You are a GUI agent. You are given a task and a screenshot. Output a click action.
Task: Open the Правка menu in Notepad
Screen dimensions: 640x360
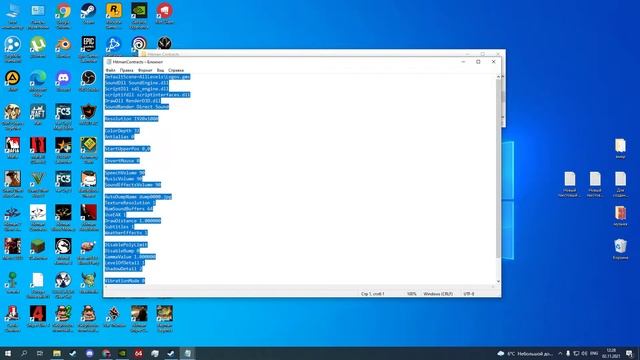pyautogui.click(x=127, y=70)
